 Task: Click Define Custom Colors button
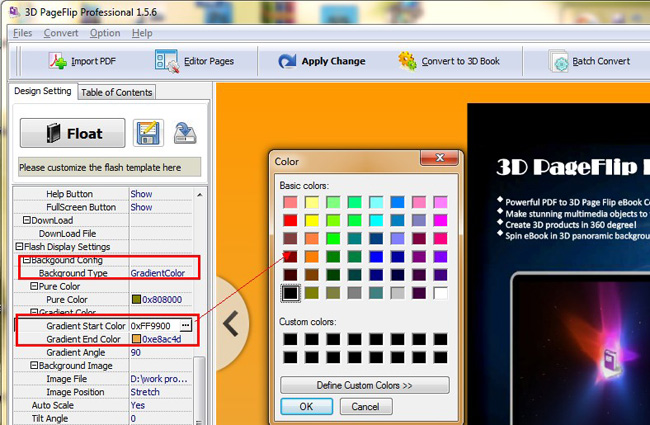[365, 385]
